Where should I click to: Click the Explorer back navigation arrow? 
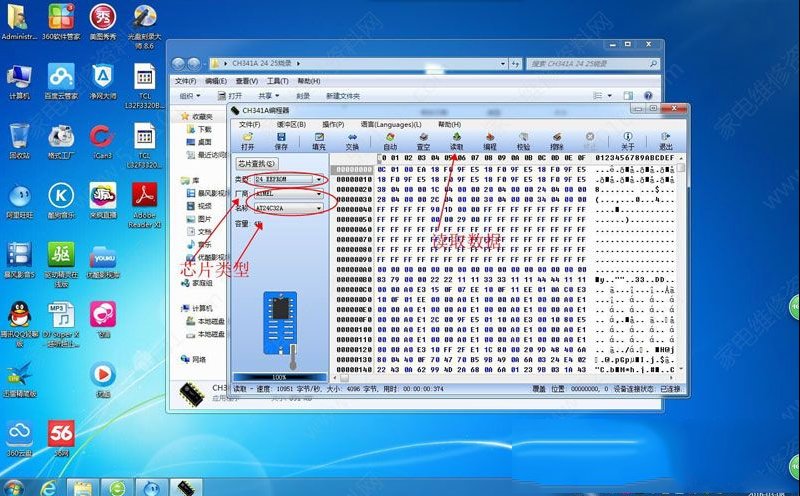(x=178, y=64)
